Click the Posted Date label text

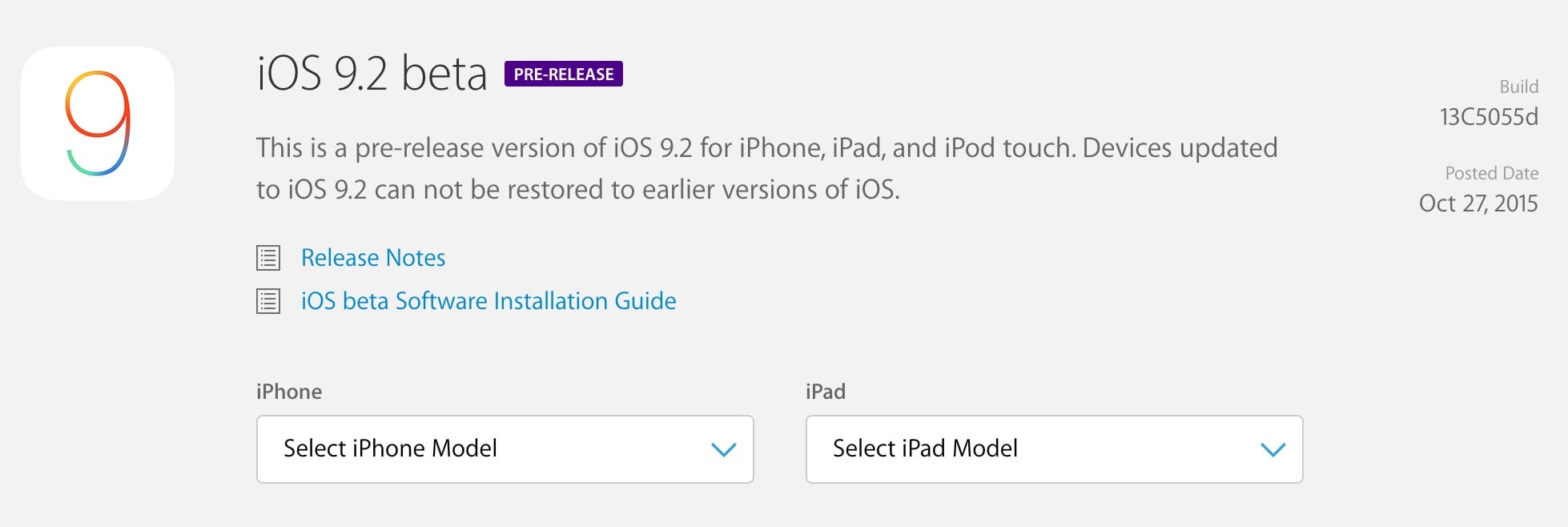point(1492,173)
